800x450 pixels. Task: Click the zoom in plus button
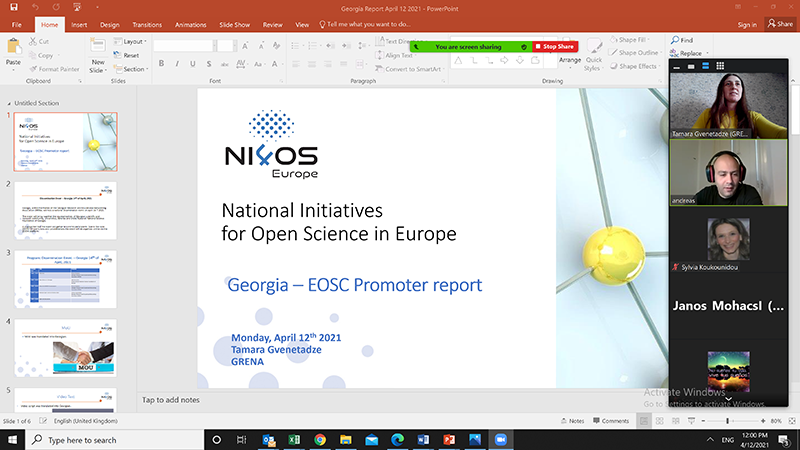click(x=763, y=421)
